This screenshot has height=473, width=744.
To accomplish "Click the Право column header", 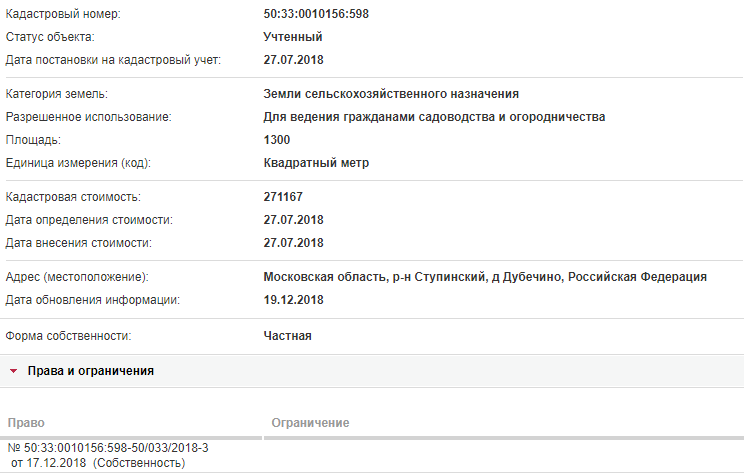I will 26,423.
